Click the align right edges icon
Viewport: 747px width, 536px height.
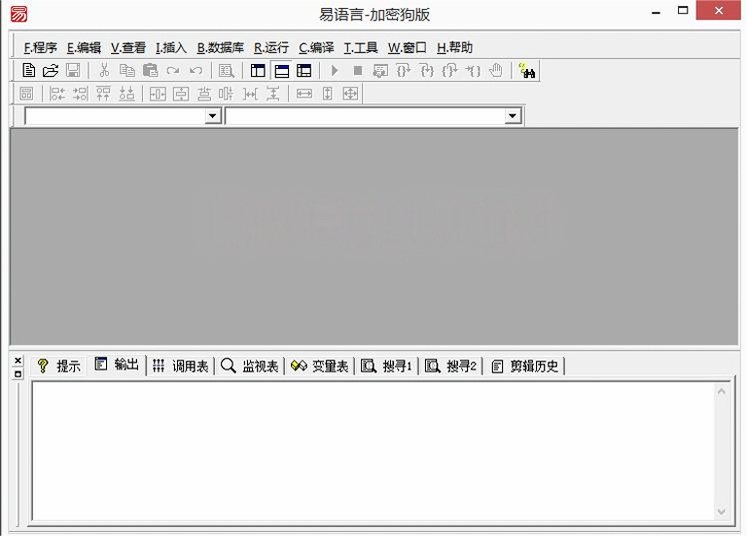point(81,93)
